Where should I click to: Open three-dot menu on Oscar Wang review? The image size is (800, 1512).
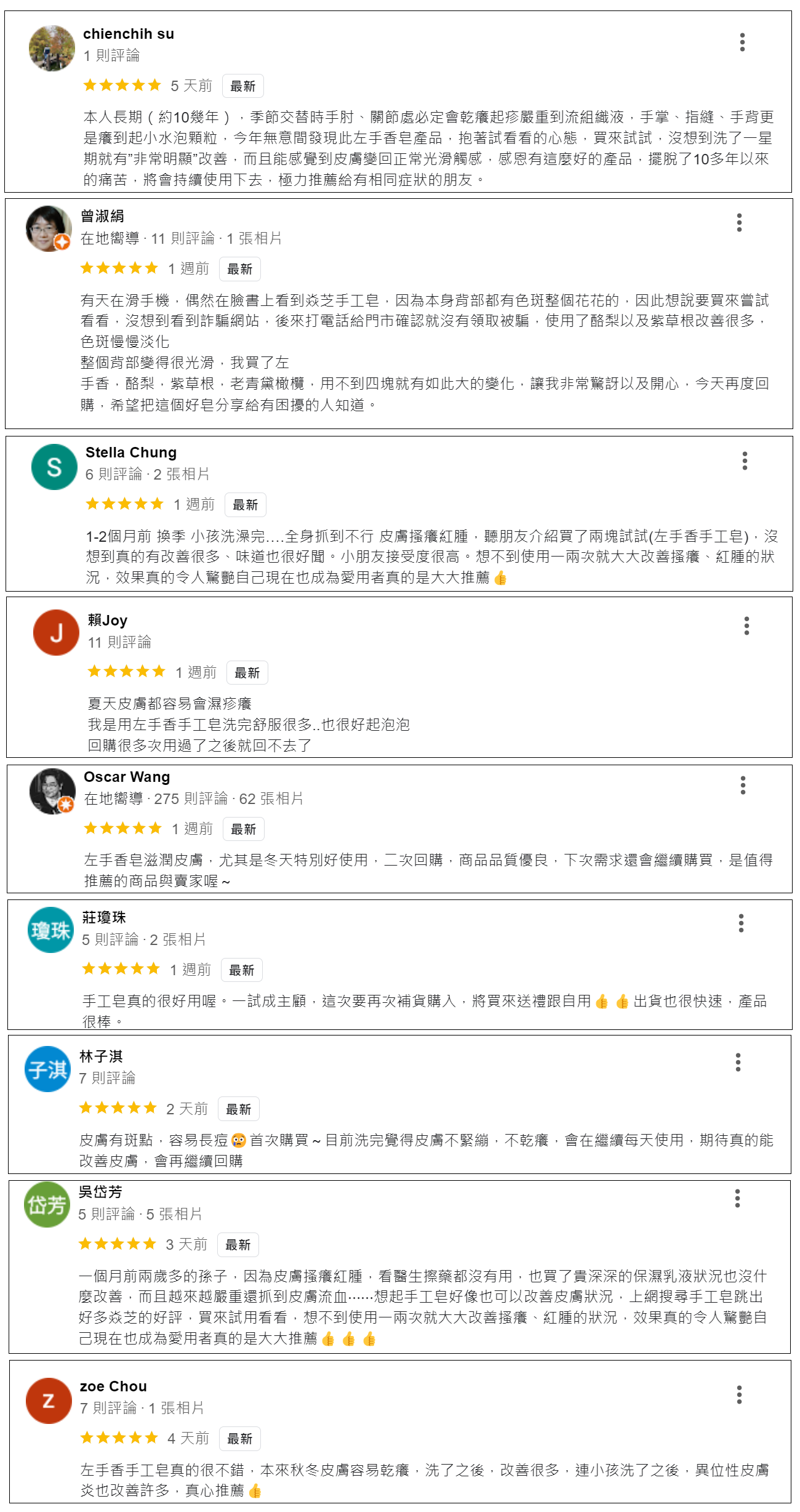tap(743, 785)
